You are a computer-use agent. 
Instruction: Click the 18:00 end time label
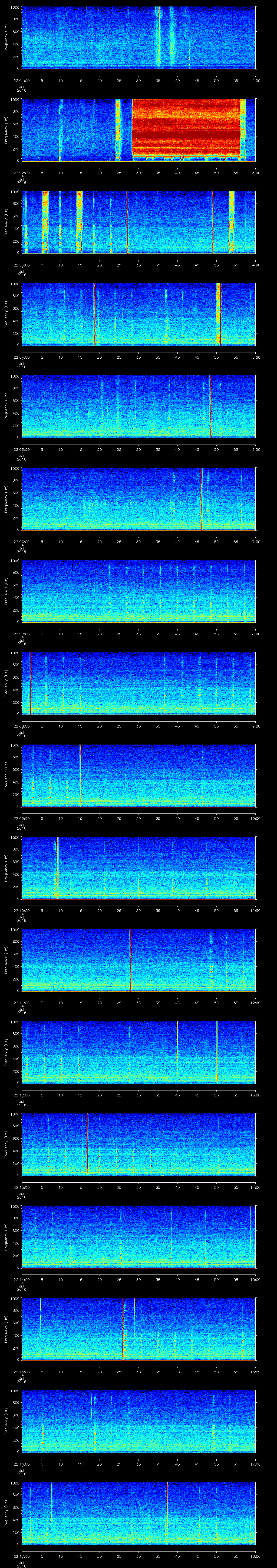255,1556
